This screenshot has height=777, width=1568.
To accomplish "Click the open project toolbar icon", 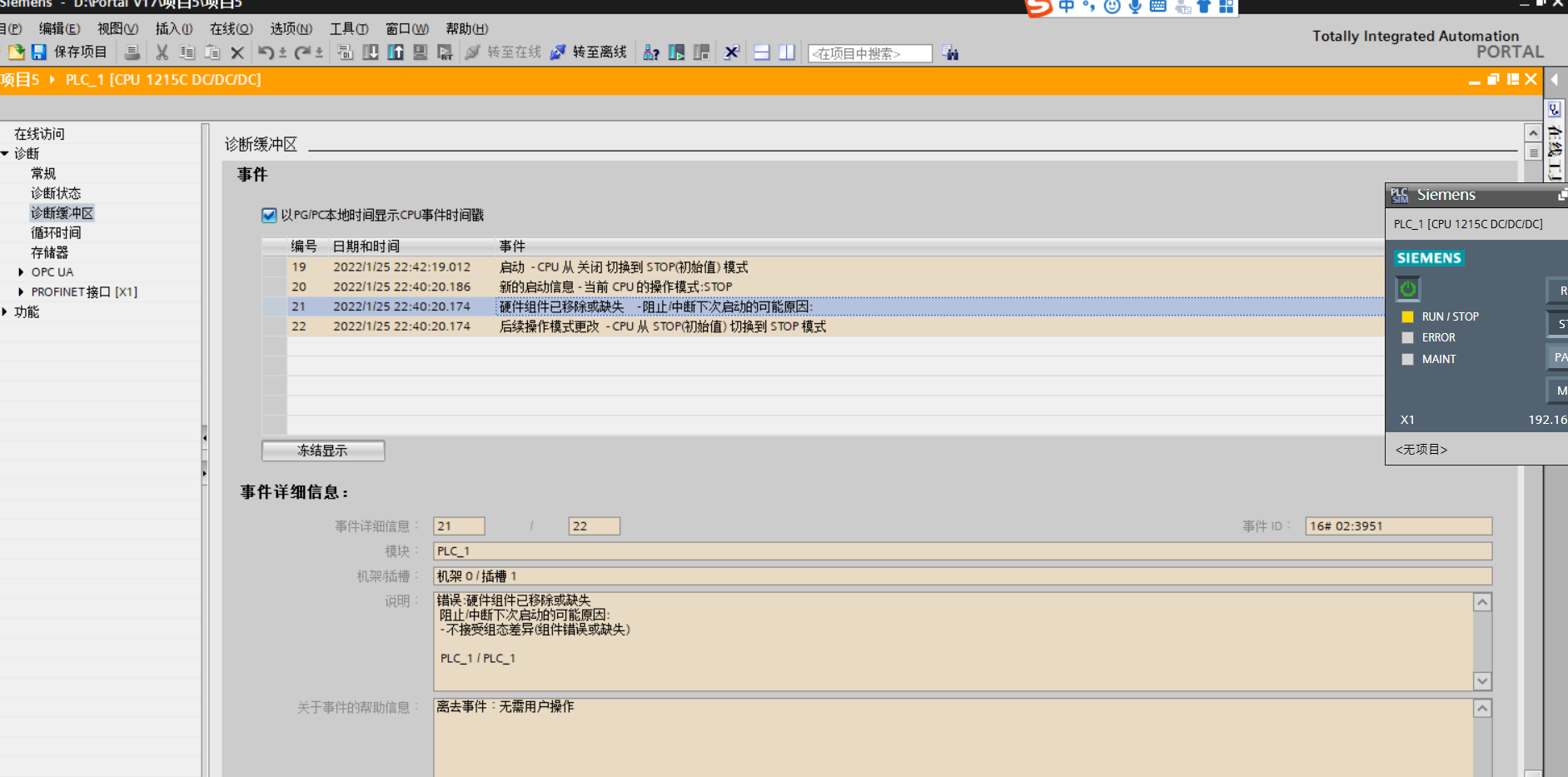I will click(x=16, y=52).
